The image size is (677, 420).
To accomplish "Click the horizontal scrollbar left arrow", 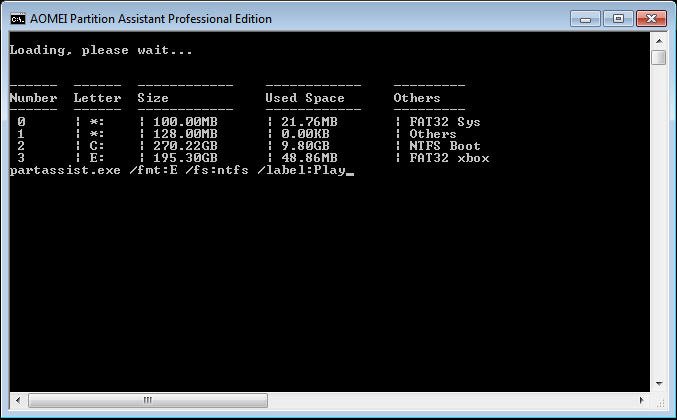I will (x=18, y=400).
